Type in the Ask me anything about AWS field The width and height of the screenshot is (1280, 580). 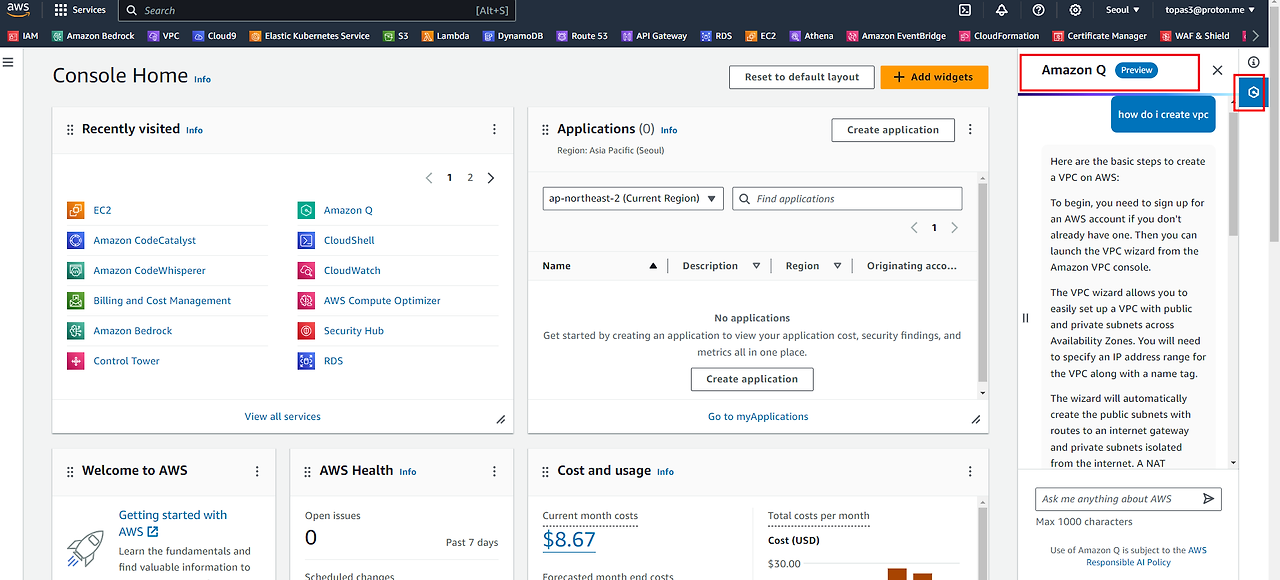pyautogui.click(x=1115, y=498)
